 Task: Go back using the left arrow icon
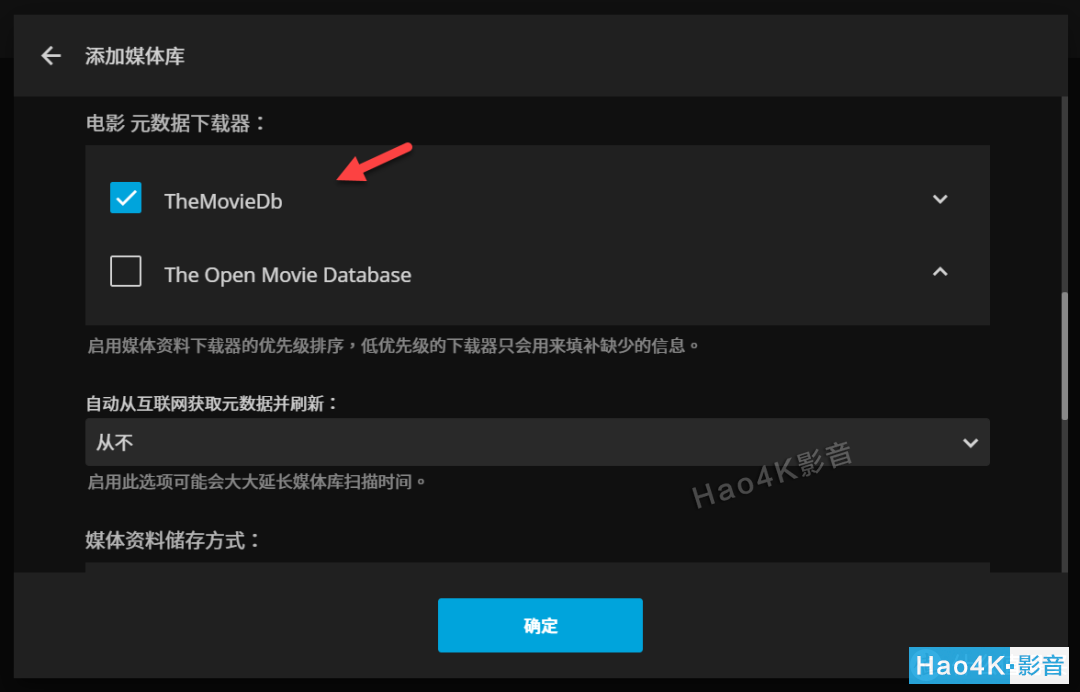click(x=51, y=56)
